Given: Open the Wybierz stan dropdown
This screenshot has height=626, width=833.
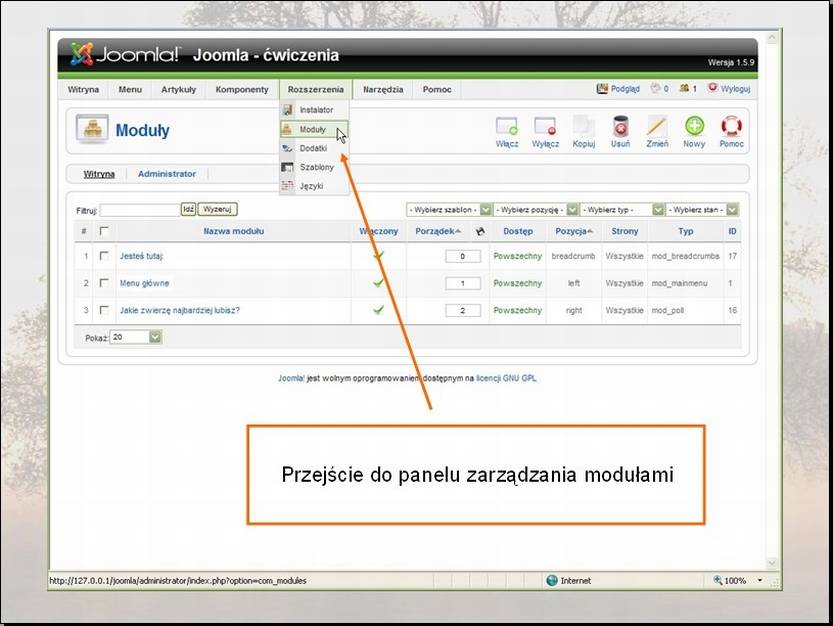Looking at the screenshot, I should 702,210.
